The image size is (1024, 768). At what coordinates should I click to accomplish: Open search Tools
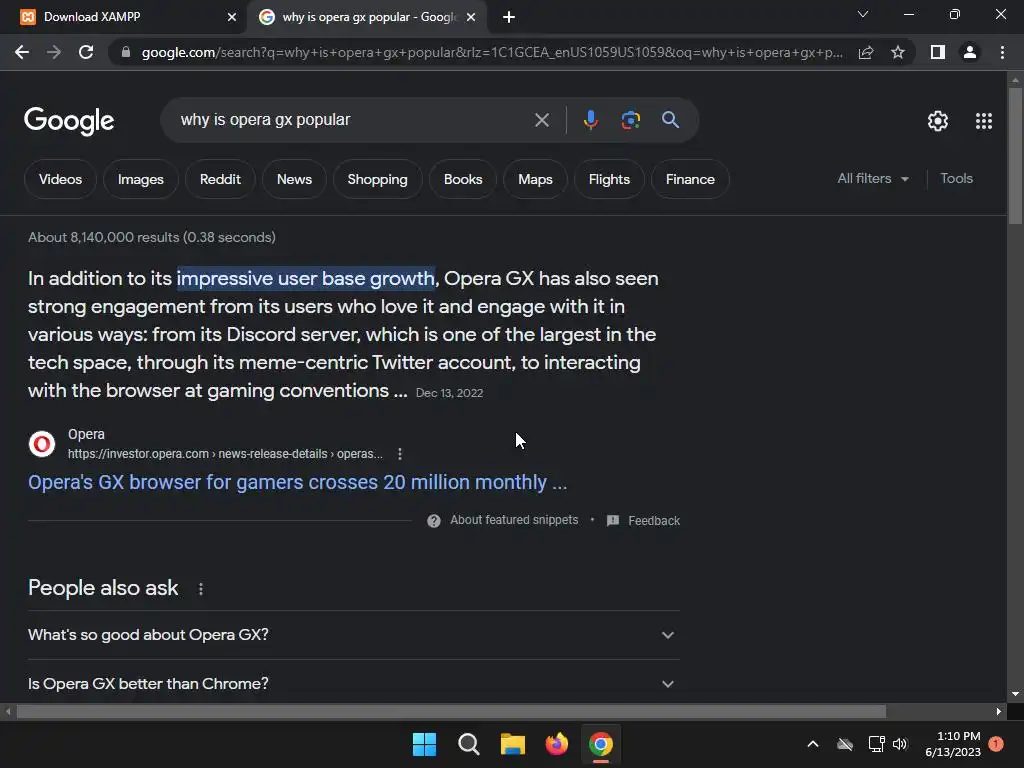(x=956, y=178)
